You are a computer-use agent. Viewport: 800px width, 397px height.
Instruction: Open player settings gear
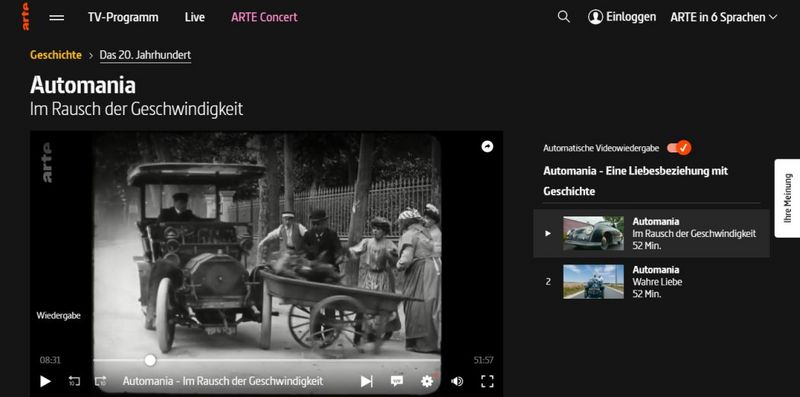coord(427,381)
